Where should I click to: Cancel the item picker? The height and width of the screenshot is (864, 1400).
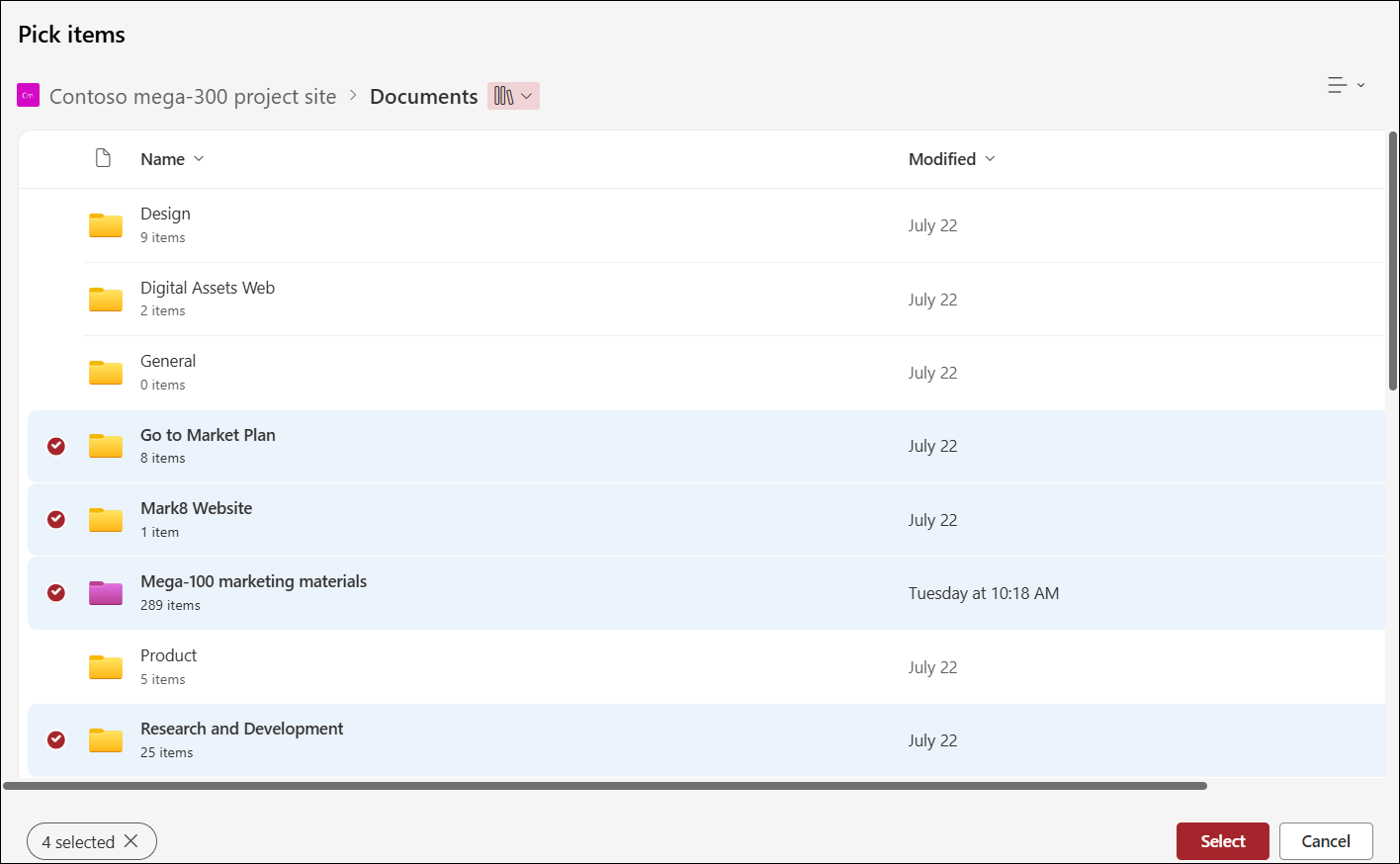click(x=1326, y=840)
